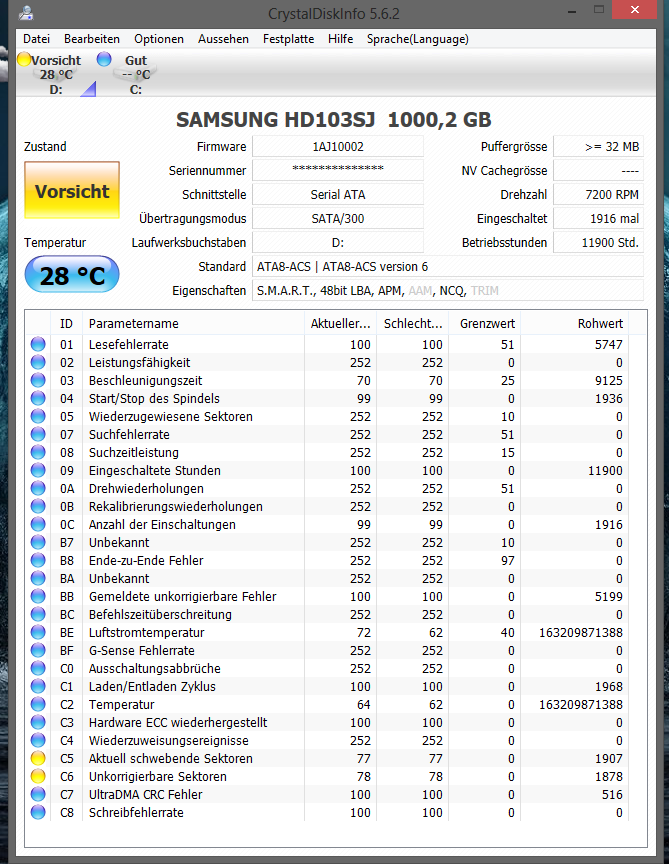
Task: Click the Schlecht... column header
Action: (x=413, y=323)
